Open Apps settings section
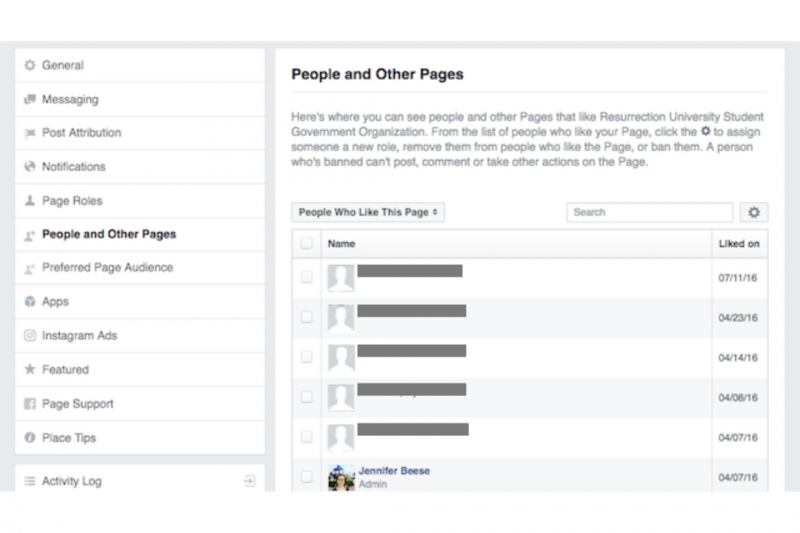 (140, 301)
